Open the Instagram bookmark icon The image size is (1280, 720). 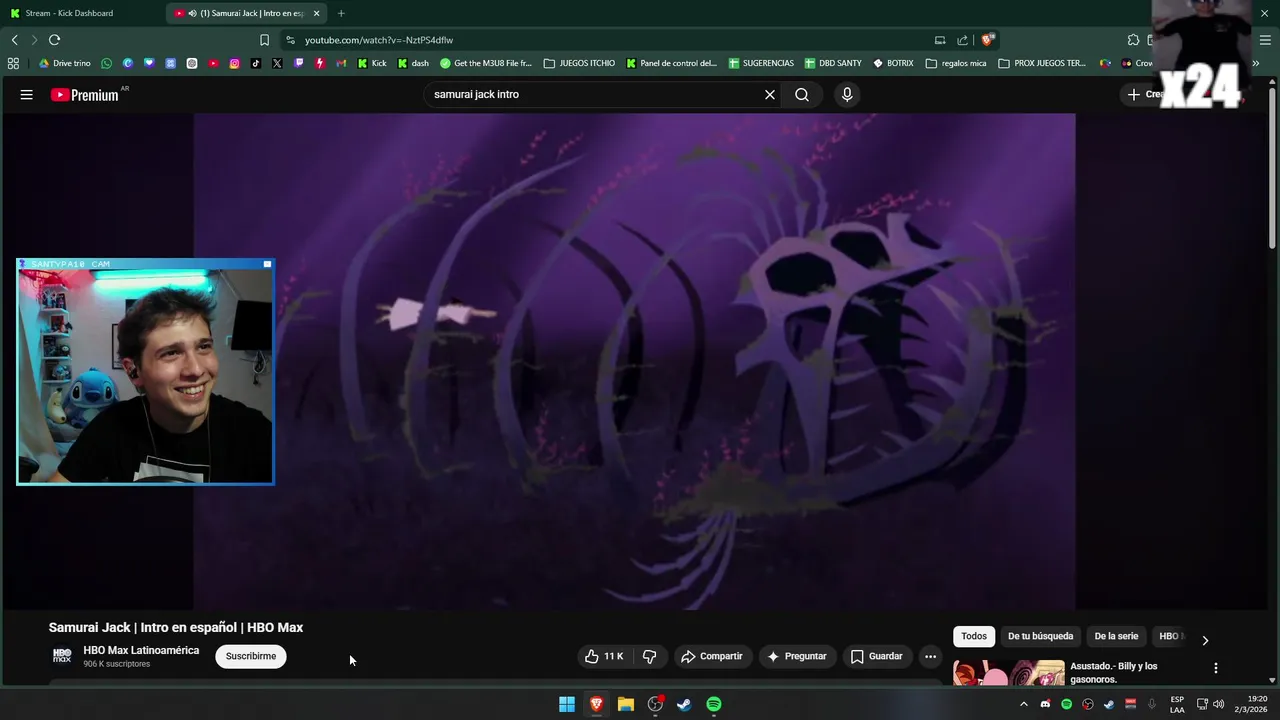[234, 63]
